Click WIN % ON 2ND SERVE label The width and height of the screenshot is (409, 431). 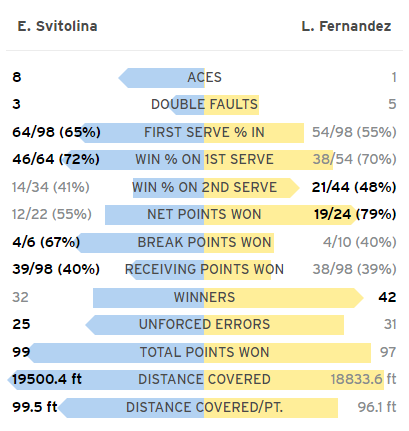coord(204,187)
